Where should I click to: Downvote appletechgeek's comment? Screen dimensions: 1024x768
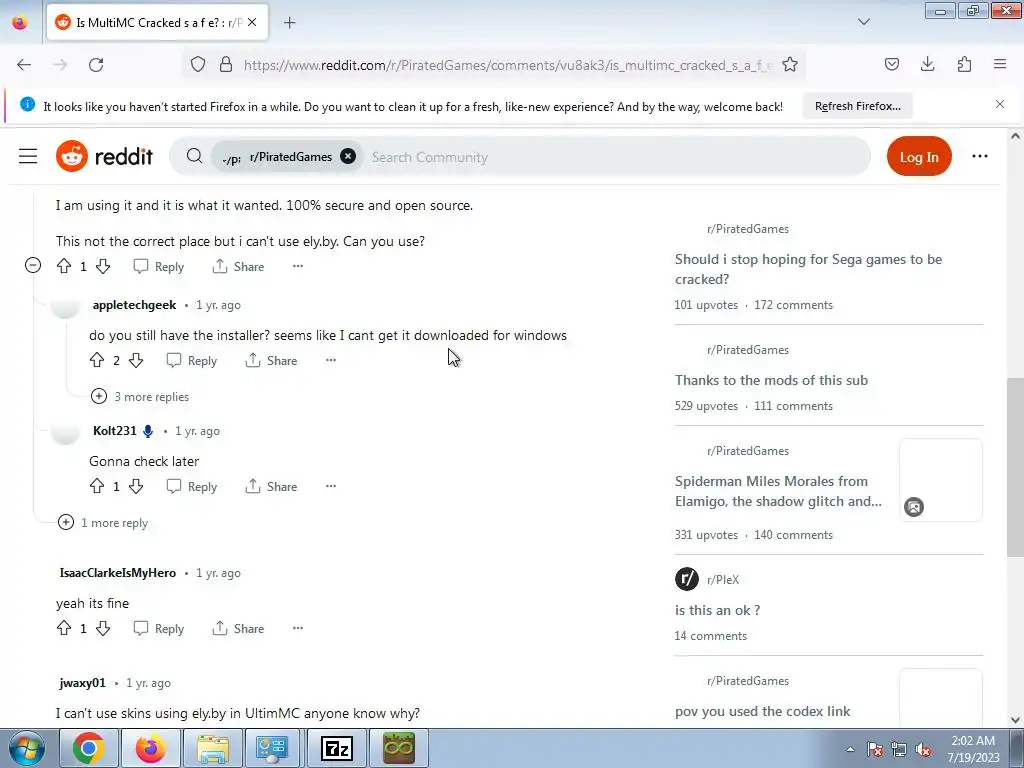[136, 360]
